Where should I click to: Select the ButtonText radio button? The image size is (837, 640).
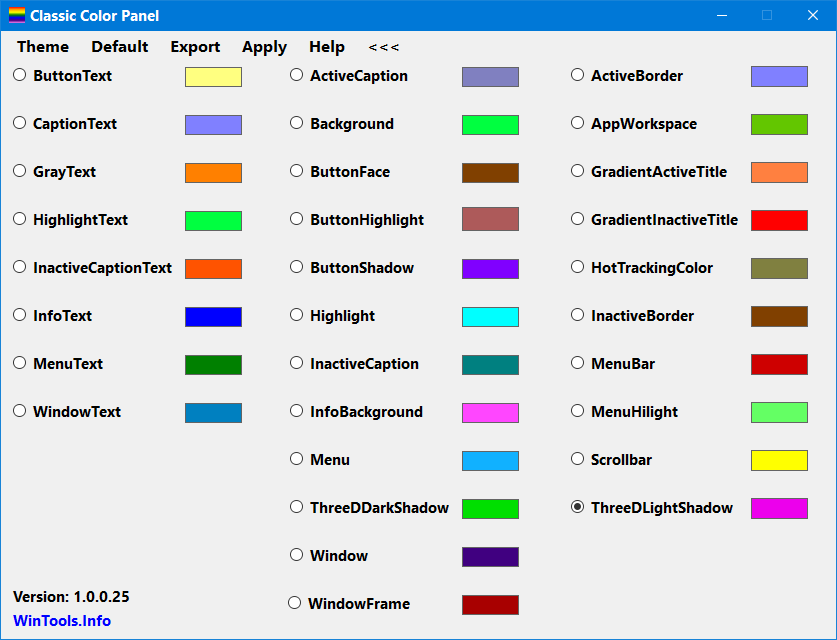pos(19,74)
